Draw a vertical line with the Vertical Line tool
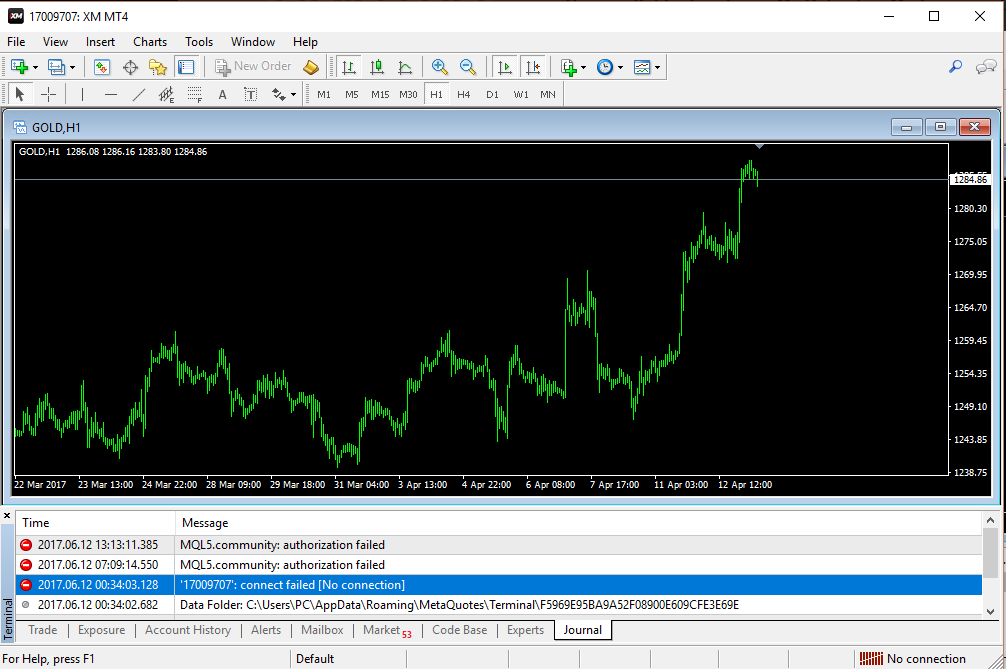This screenshot has height=669, width=1006. tap(82, 94)
